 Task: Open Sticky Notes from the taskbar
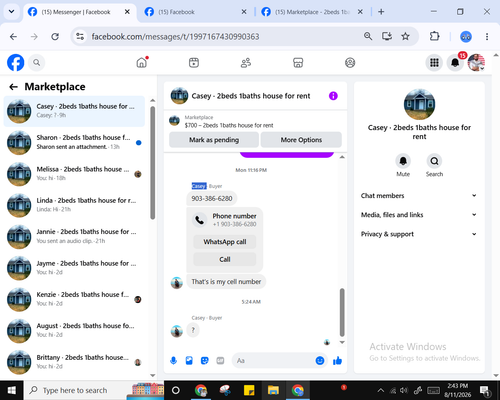click(x=249, y=390)
